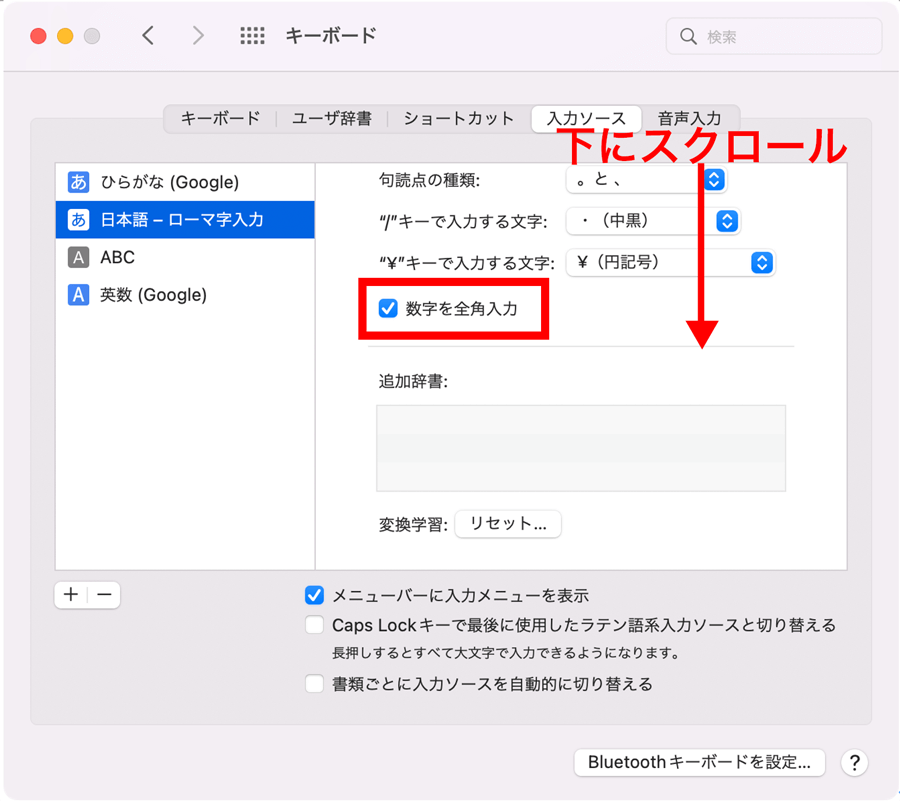Open 句読点の種類 dropdown
Image resolution: width=900 pixels, height=801 pixels.
click(646, 180)
